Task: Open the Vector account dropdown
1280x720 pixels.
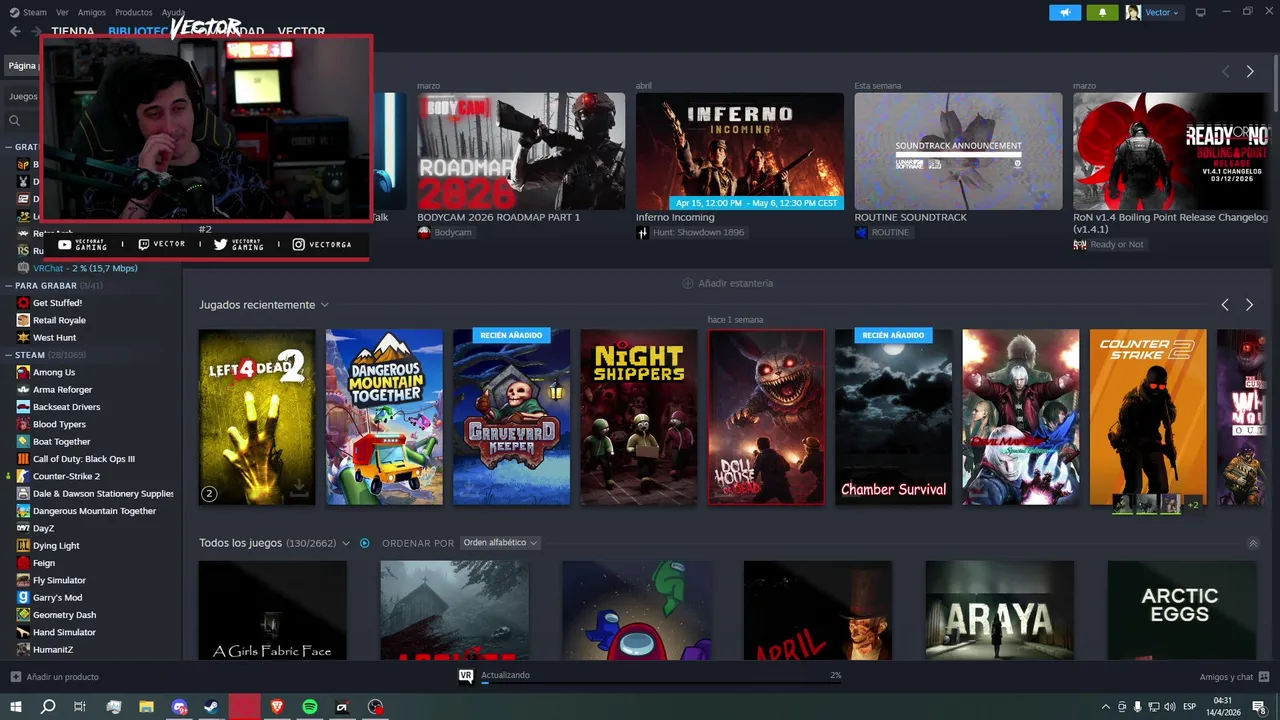Action: [1153, 12]
